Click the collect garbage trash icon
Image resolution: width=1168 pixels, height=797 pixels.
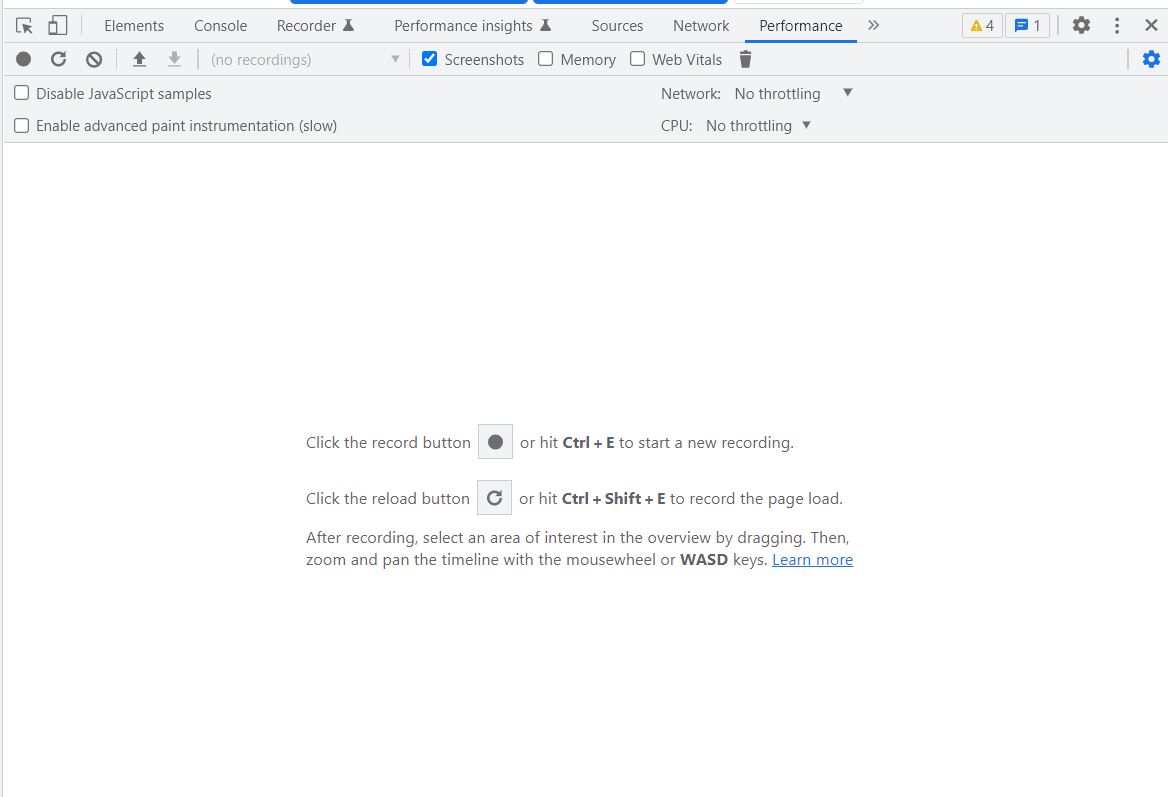pos(745,60)
